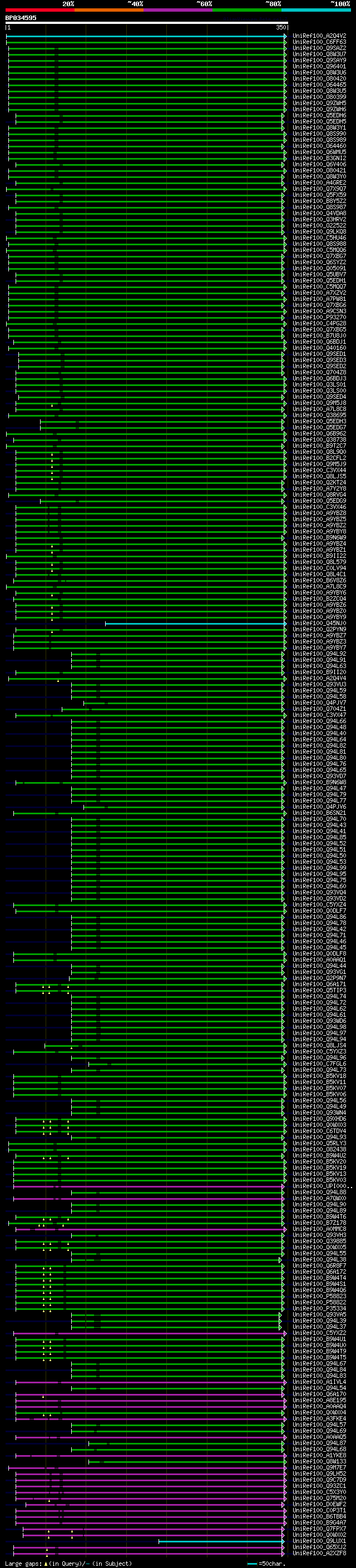The image size is (356, 1568).
Task: Click the UniRef100_Q704Z1 label
Action: click(319, 709)
